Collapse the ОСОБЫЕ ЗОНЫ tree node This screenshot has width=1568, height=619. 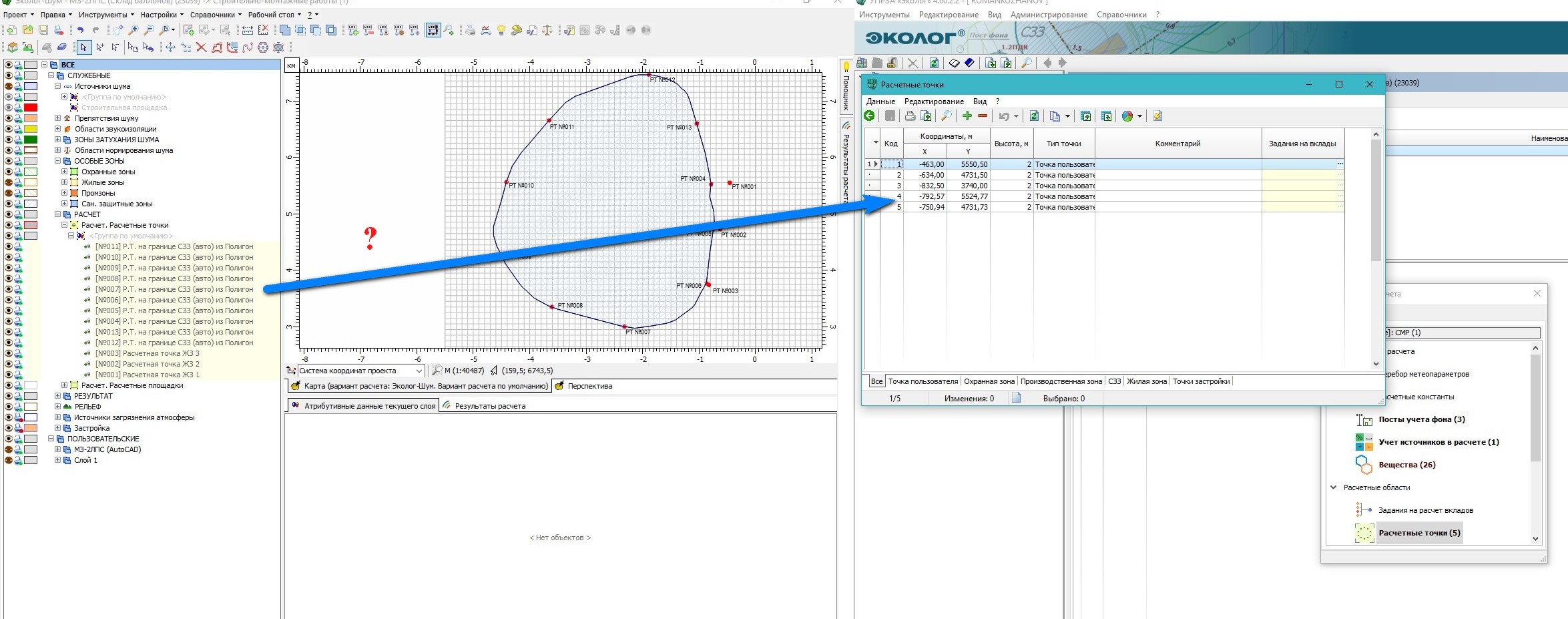pos(58,161)
